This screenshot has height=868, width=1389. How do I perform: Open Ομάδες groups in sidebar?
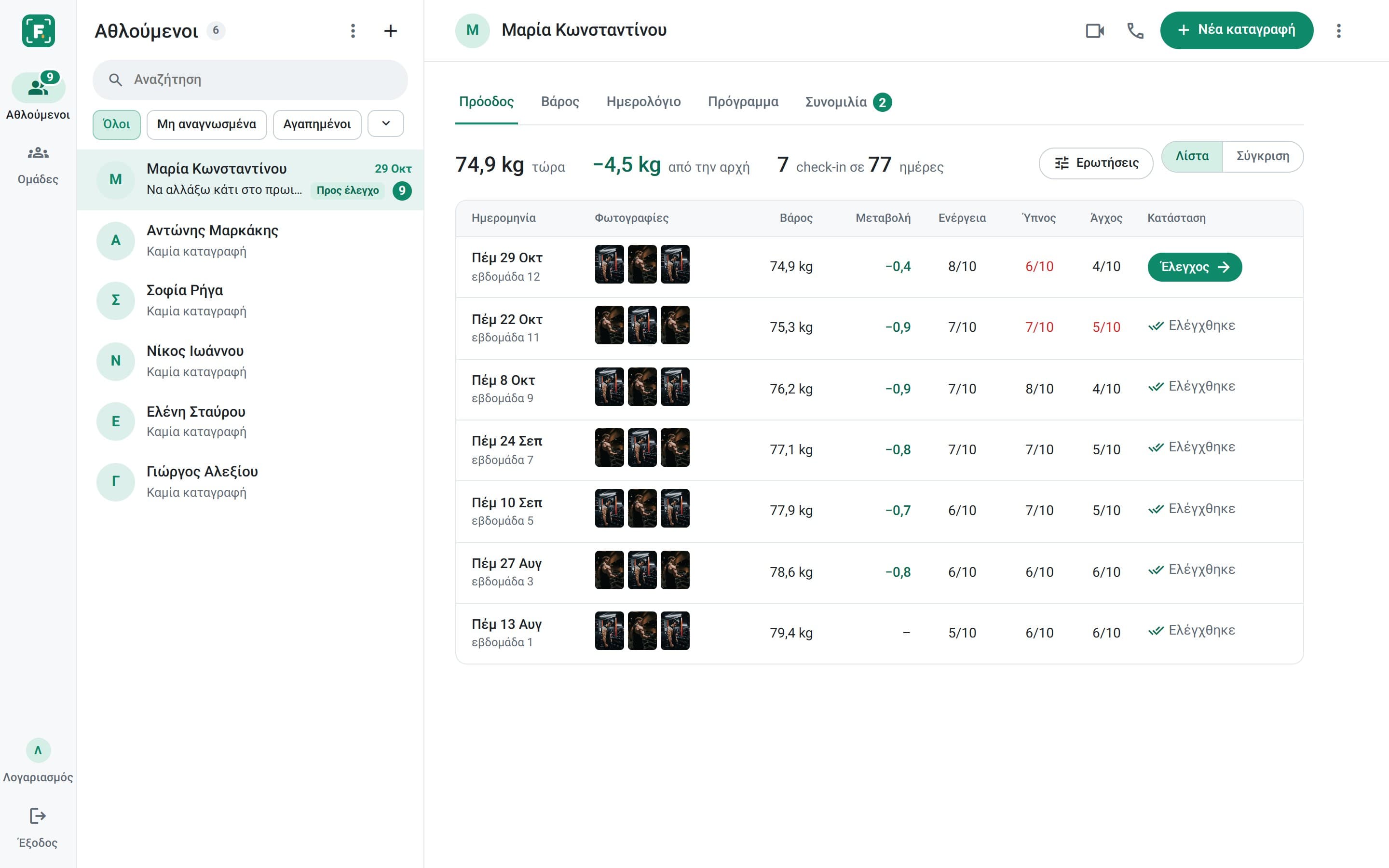tap(38, 165)
